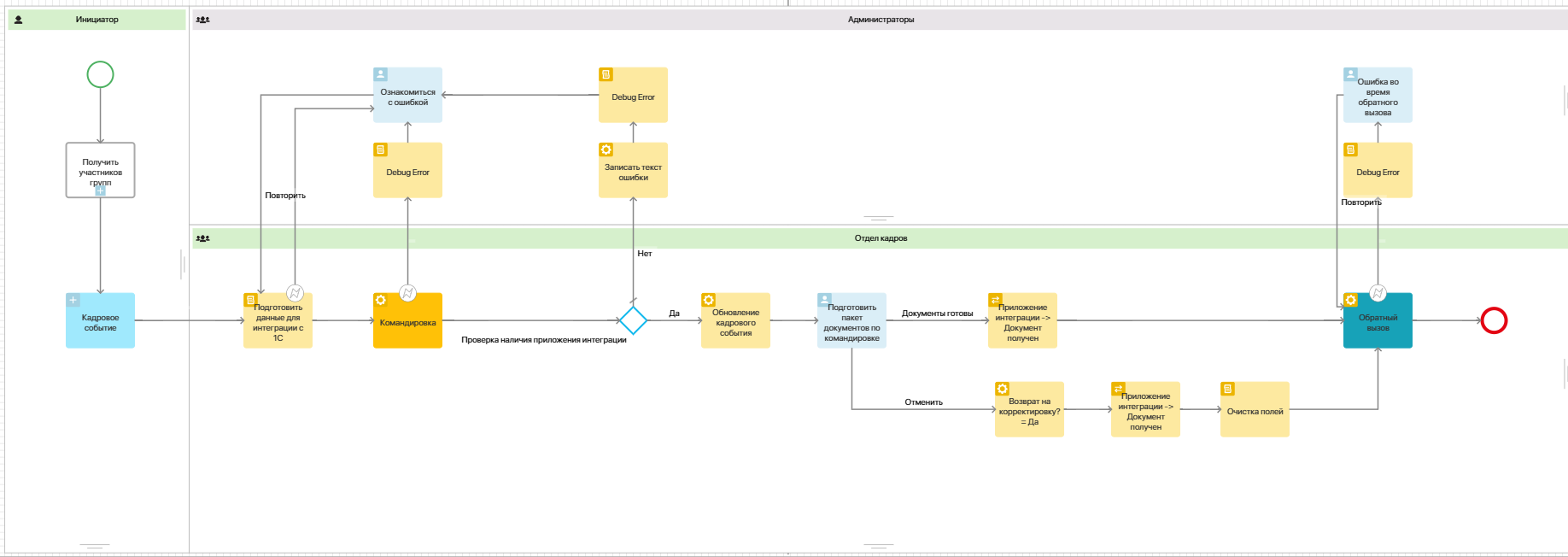The height and width of the screenshot is (557, 1568).
Task: Click gear icon on Обновление кадрового события
Action: (x=708, y=300)
